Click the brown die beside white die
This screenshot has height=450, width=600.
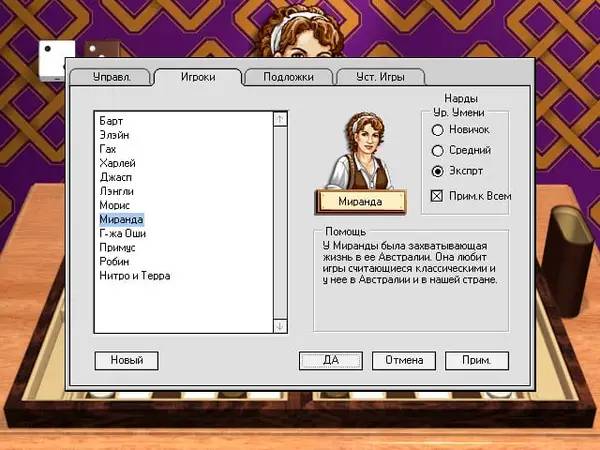(96, 51)
